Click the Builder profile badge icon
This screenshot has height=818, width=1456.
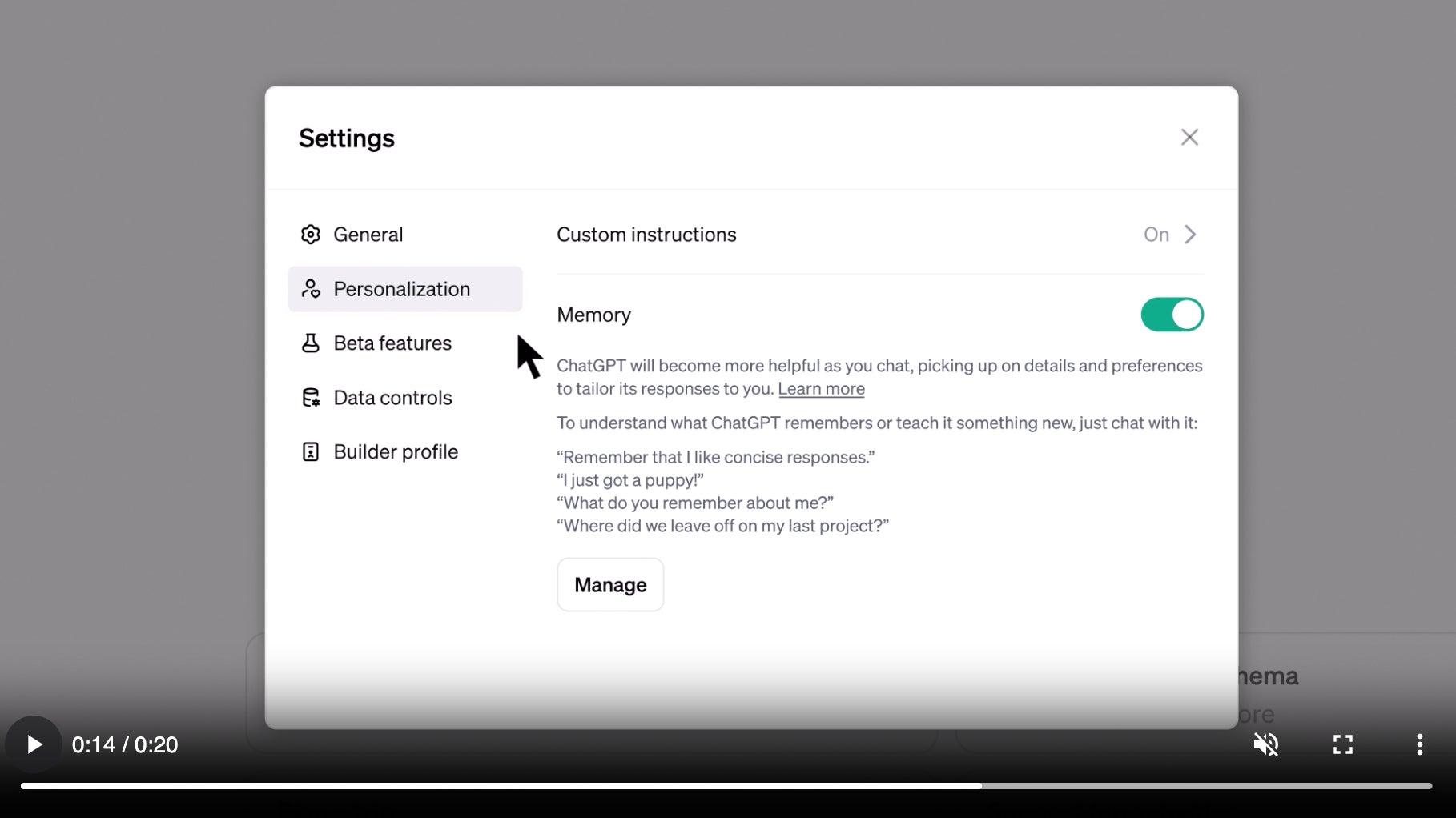coord(311,452)
